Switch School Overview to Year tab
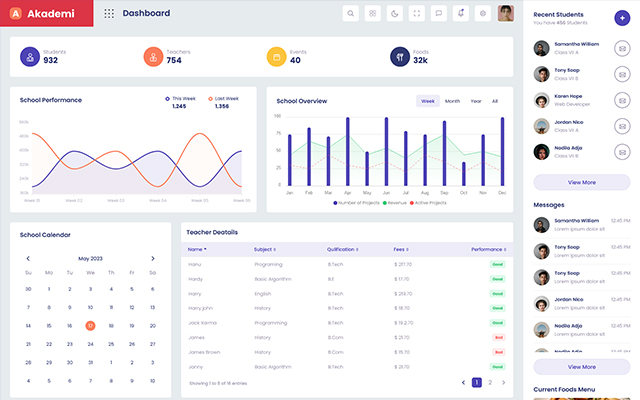This screenshot has width=640, height=400. coord(475,101)
